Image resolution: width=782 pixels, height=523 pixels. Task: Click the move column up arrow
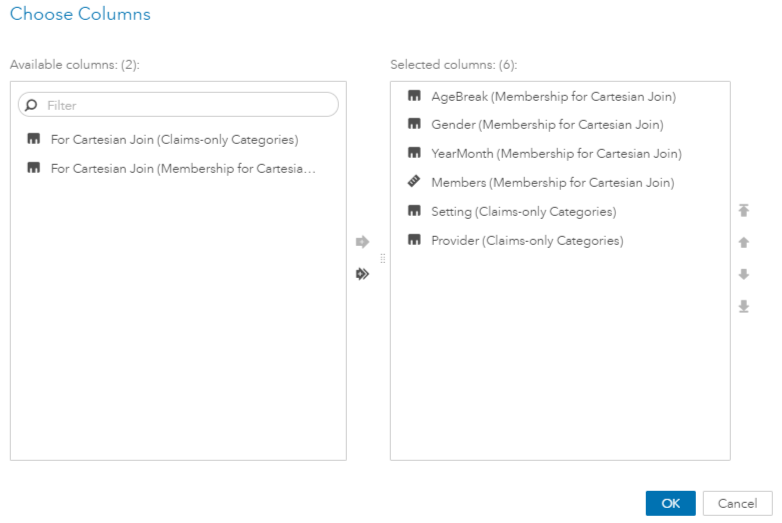(743, 242)
